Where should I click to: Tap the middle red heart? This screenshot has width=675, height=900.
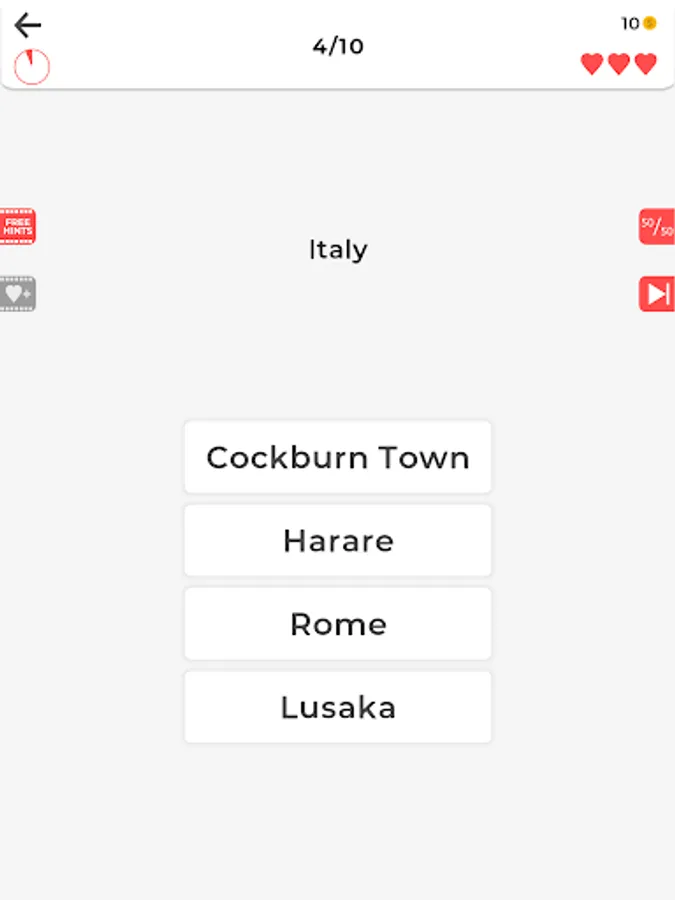619,64
